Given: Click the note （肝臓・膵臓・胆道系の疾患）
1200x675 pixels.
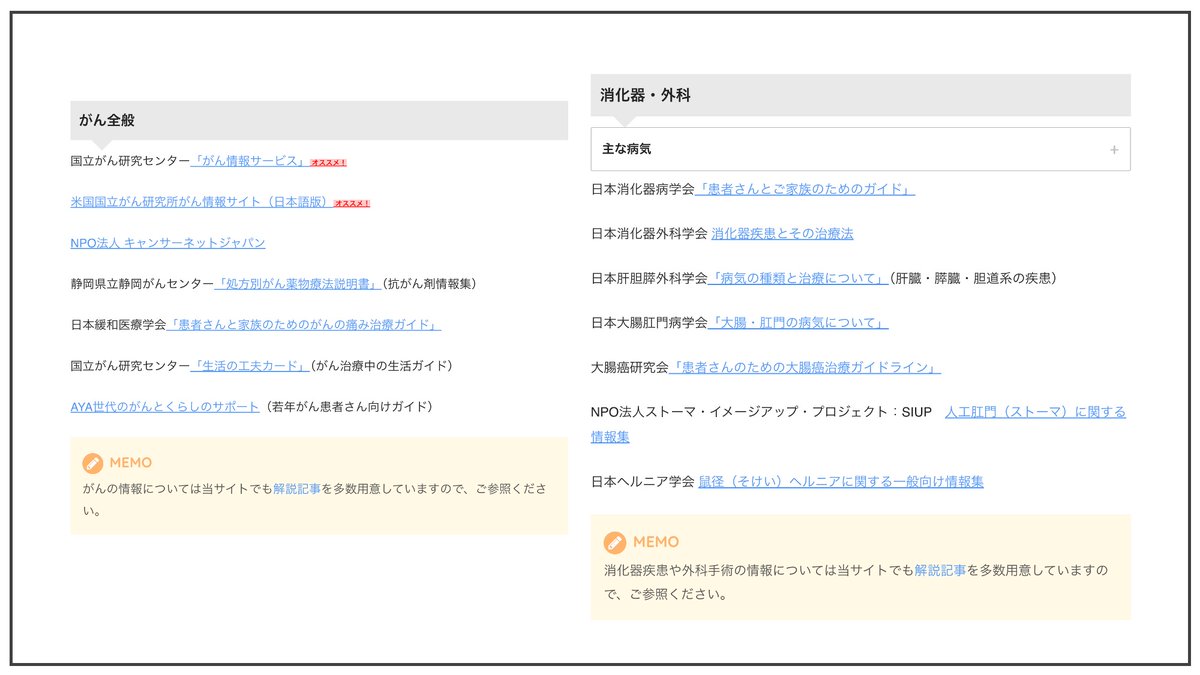Looking at the screenshot, I should 973,278.
